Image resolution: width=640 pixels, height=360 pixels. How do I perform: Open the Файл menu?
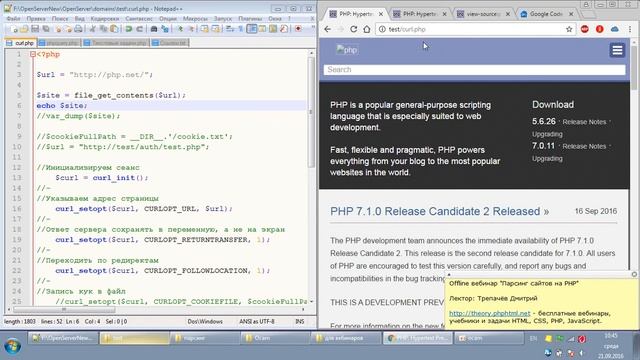coord(13,19)
